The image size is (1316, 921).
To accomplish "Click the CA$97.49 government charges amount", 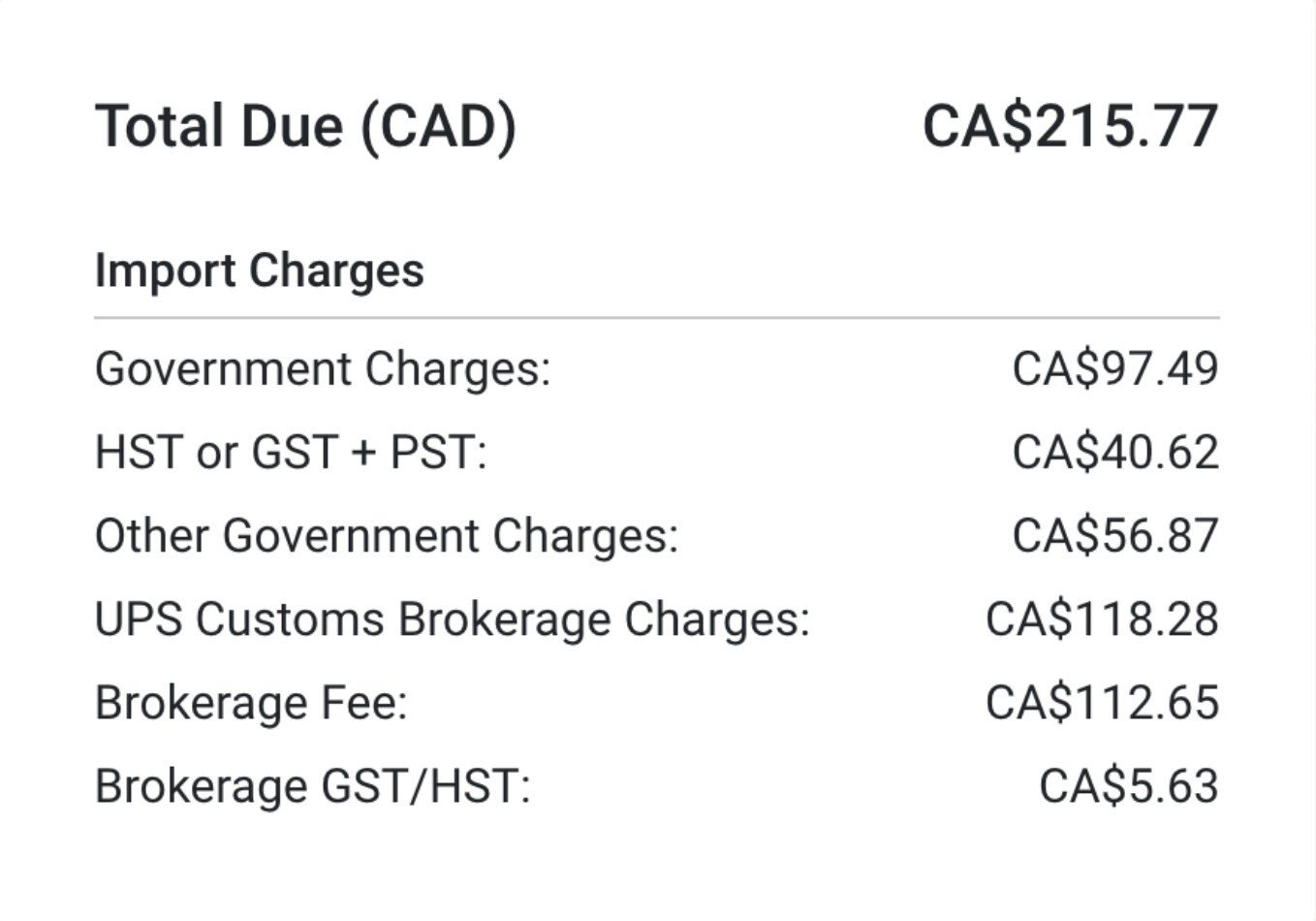I will [1114, 369].
